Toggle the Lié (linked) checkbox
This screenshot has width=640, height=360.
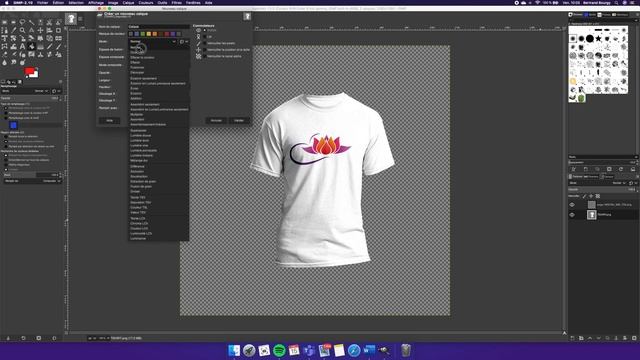205,37
